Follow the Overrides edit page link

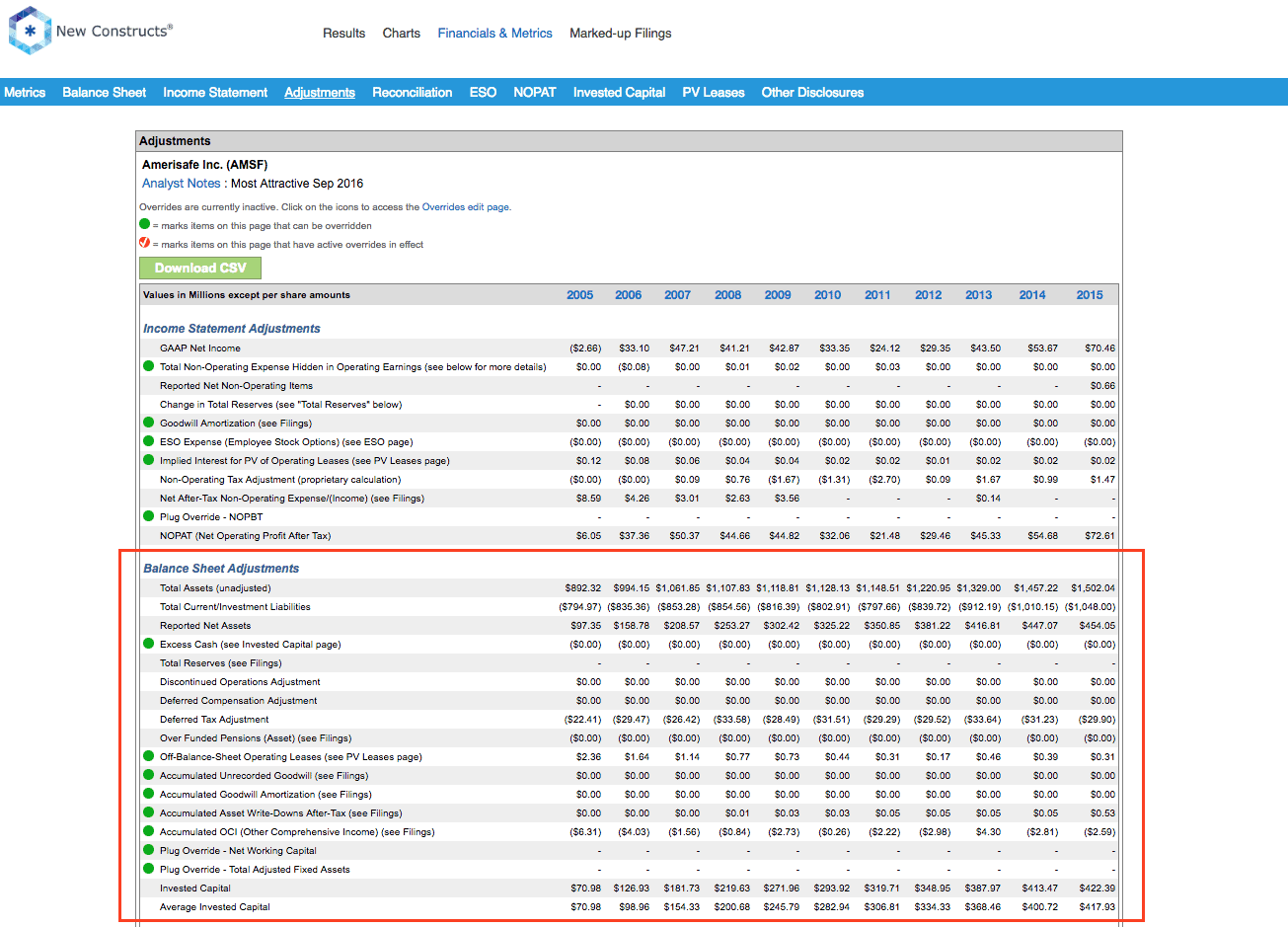coord(466,207)
